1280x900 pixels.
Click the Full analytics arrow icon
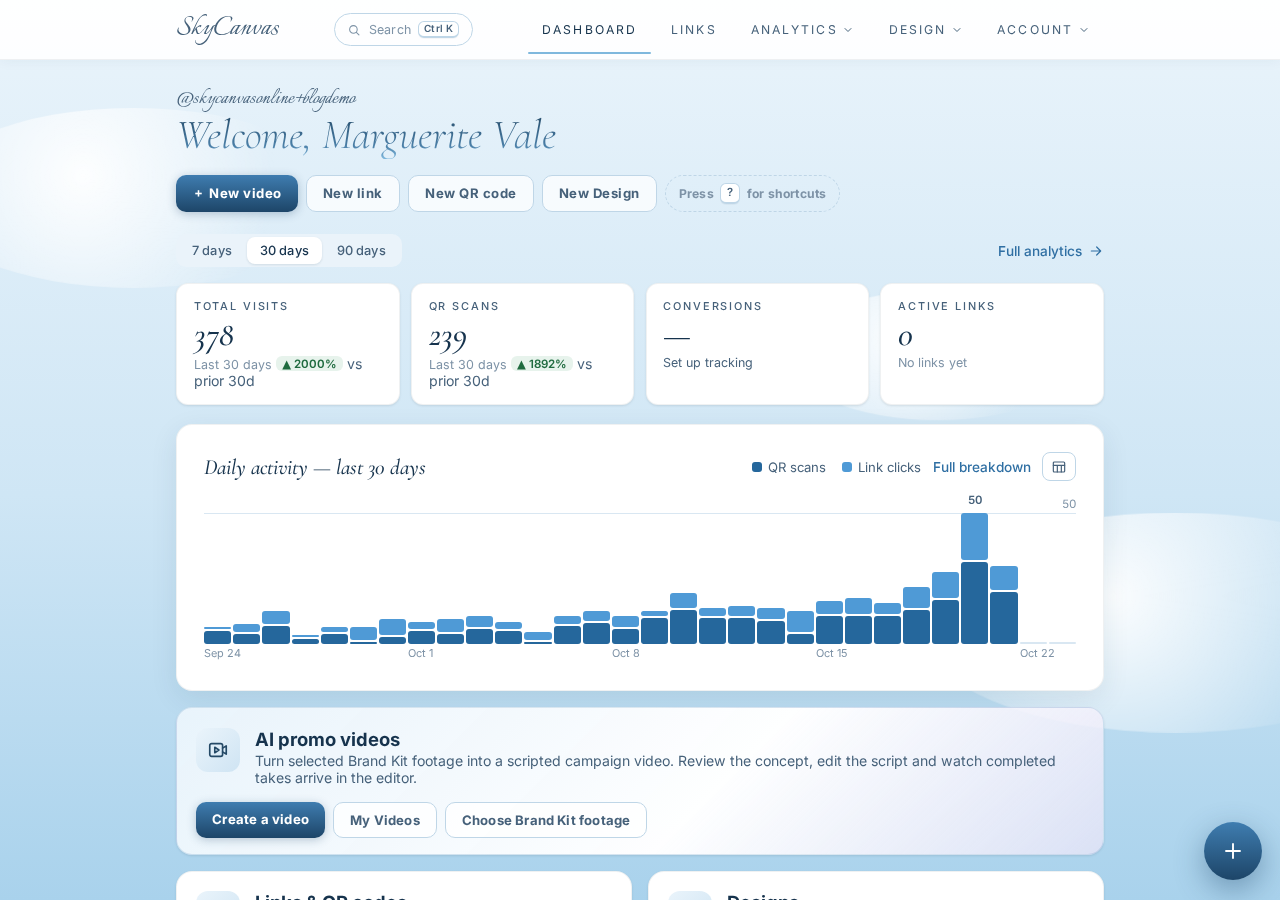[1096, 251]
